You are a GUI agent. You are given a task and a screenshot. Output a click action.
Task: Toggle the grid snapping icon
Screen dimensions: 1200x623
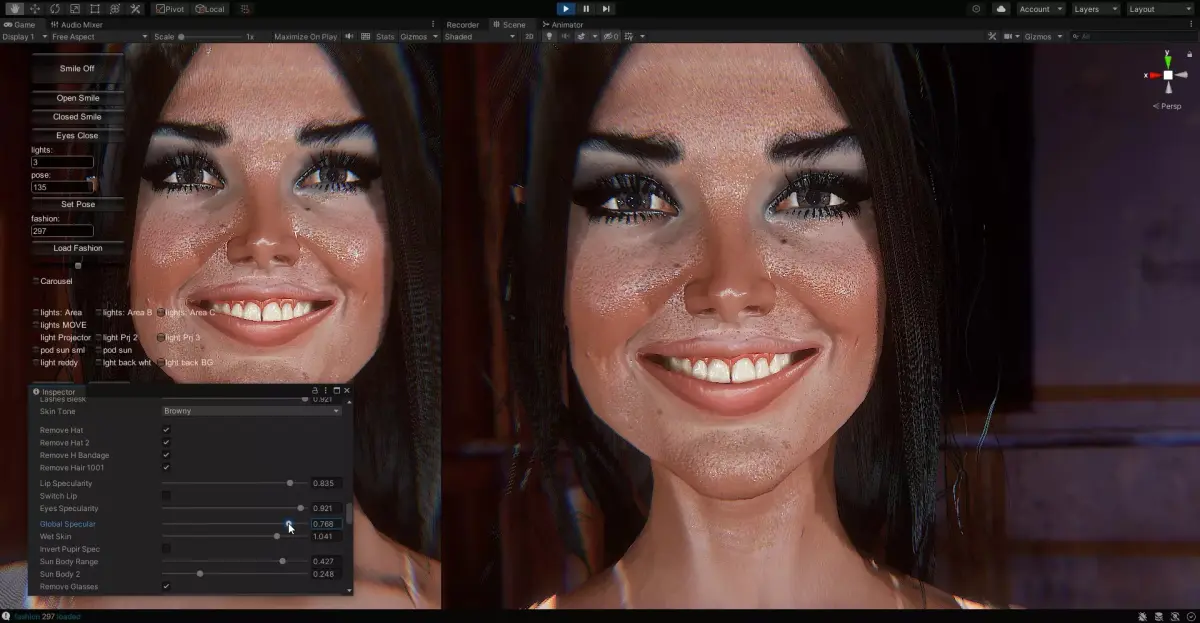pos(245,9)
